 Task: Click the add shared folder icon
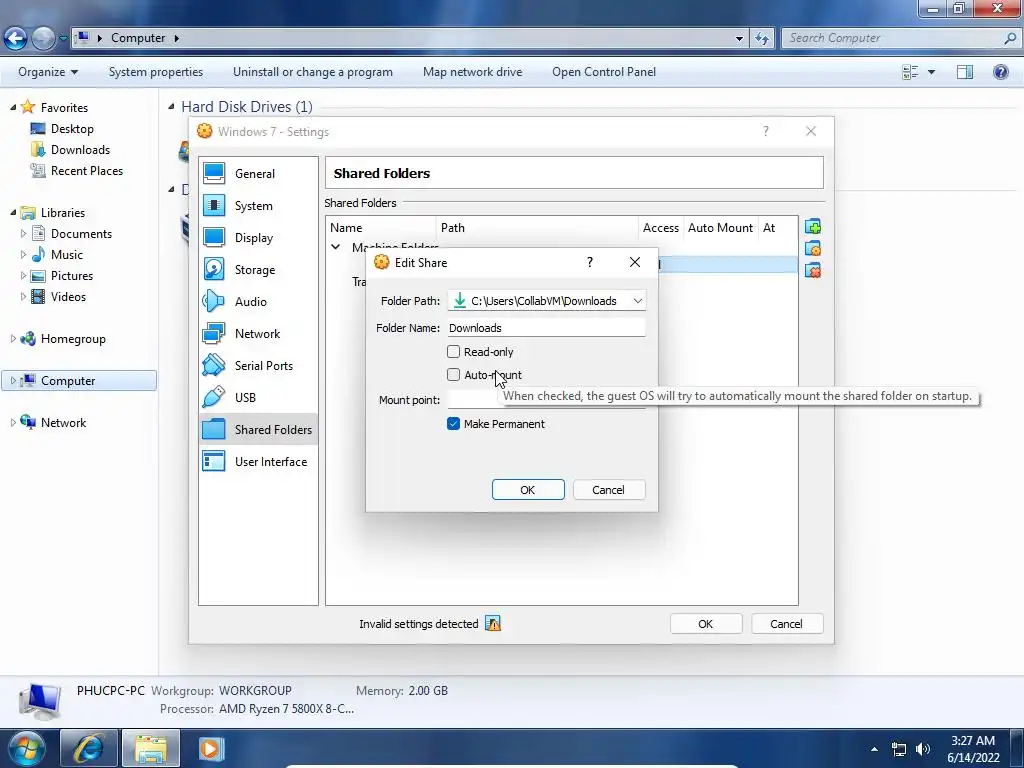[812, 227]
